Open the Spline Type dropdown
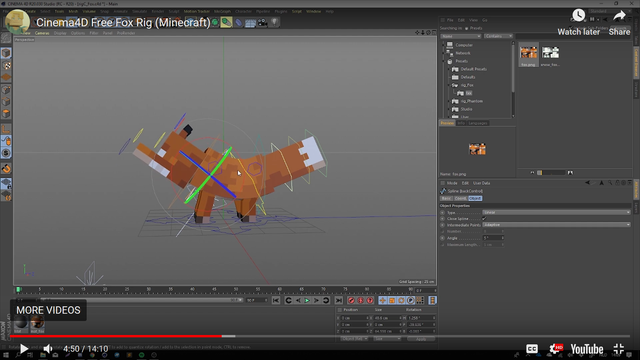Screen dimensions: 640x360 point(556,212)
